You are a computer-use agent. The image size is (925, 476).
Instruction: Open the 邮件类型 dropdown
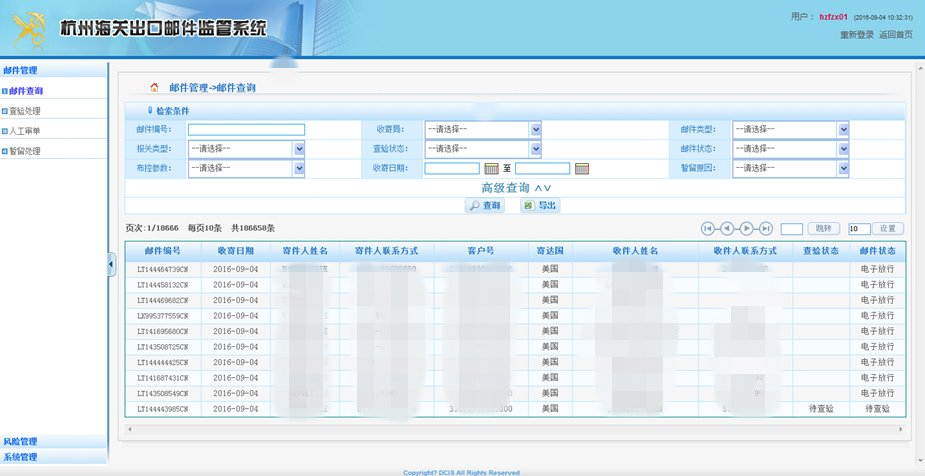point(843,130)
